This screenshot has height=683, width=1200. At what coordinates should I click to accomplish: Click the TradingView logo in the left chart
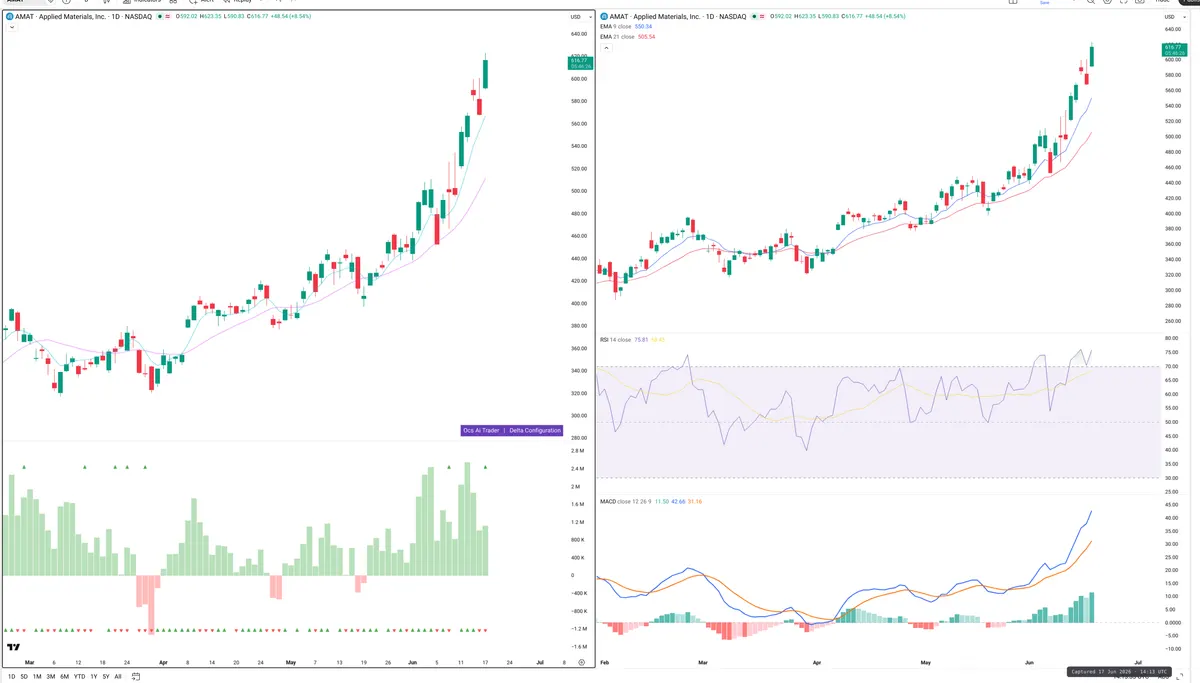coord(13,647)
